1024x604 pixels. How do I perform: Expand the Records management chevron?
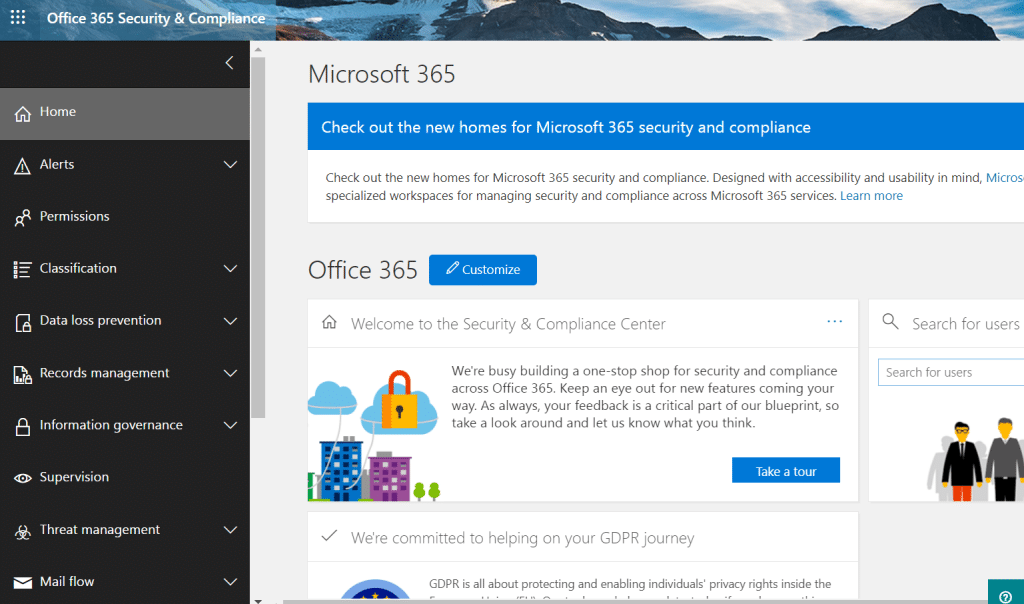point(231,373)
